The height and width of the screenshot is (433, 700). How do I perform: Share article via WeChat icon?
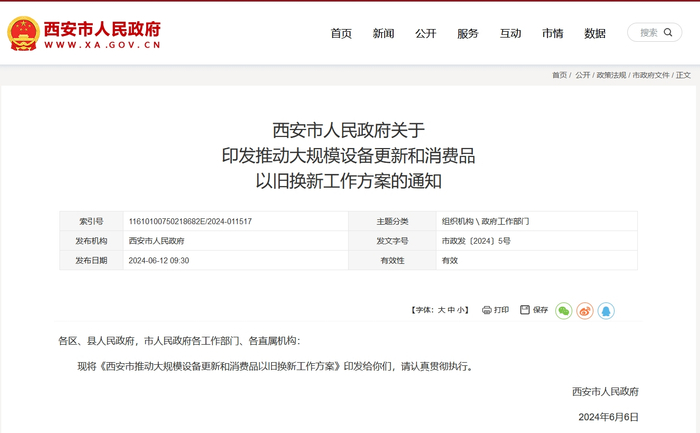pyautogui.click(x=563, y=311)
